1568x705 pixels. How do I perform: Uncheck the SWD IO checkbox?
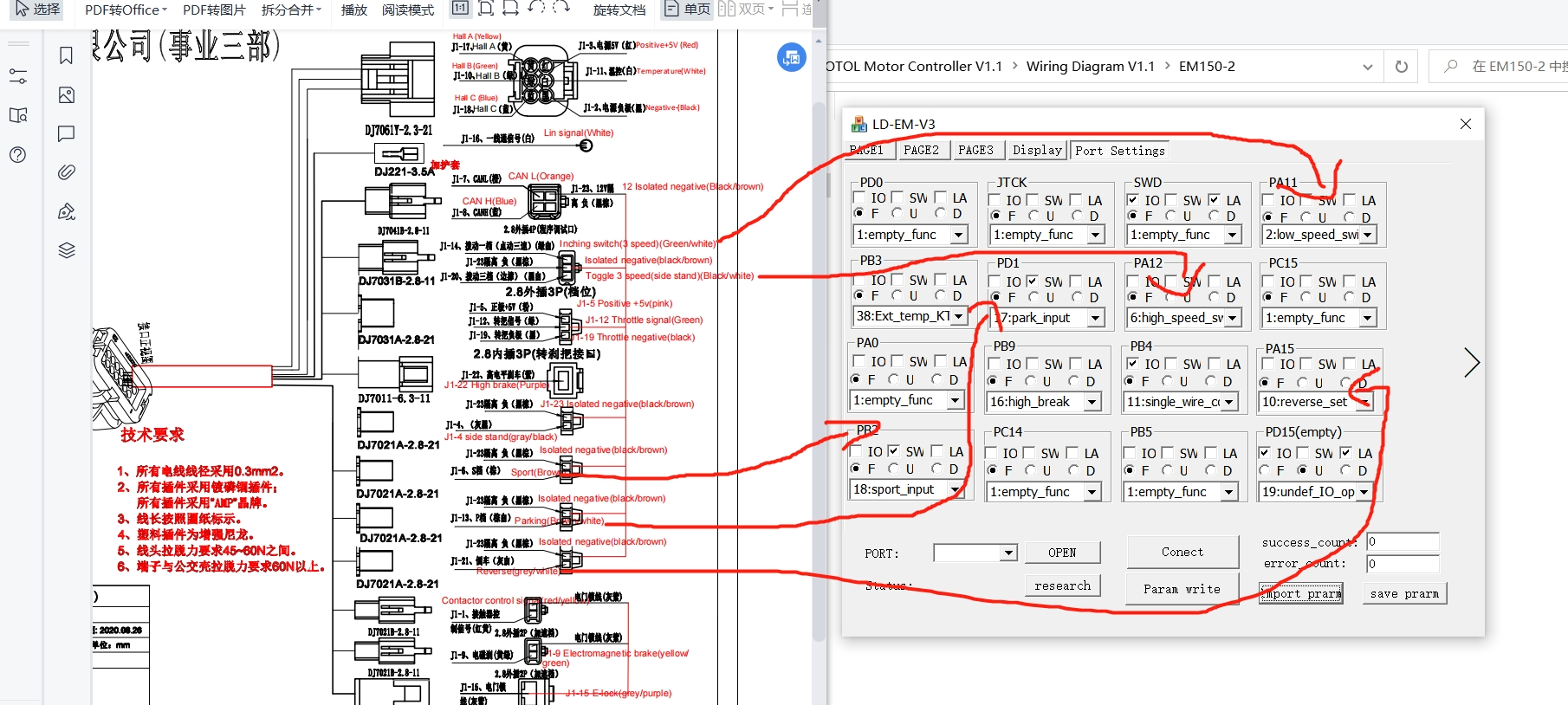[x=1133, y=200]
